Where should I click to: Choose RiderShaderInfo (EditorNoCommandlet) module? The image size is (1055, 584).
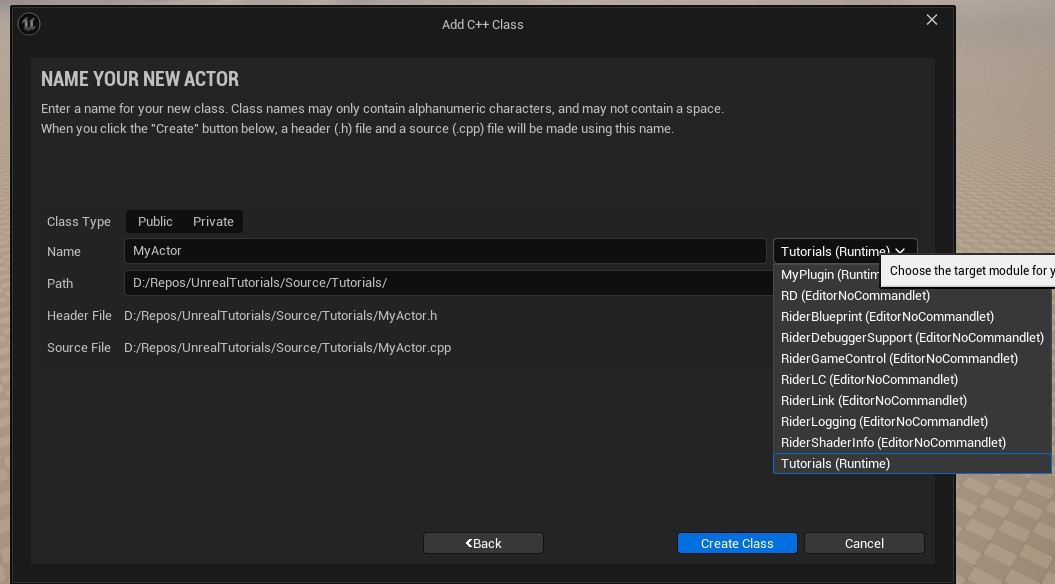(x=912, y=442)
